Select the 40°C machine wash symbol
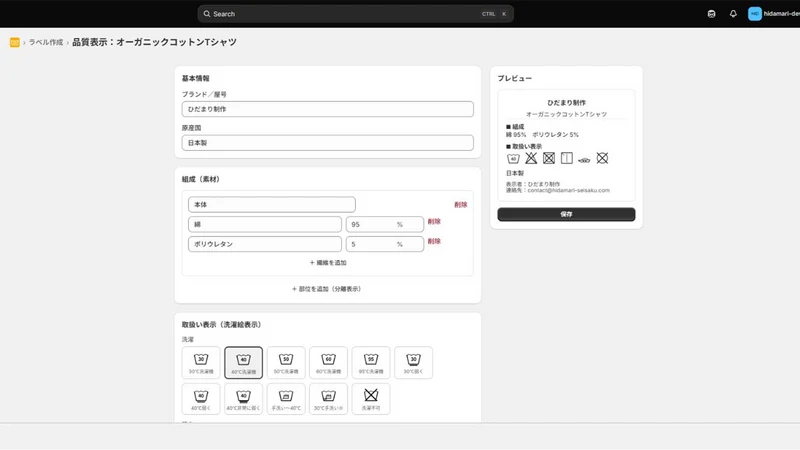 click(243, 363)
